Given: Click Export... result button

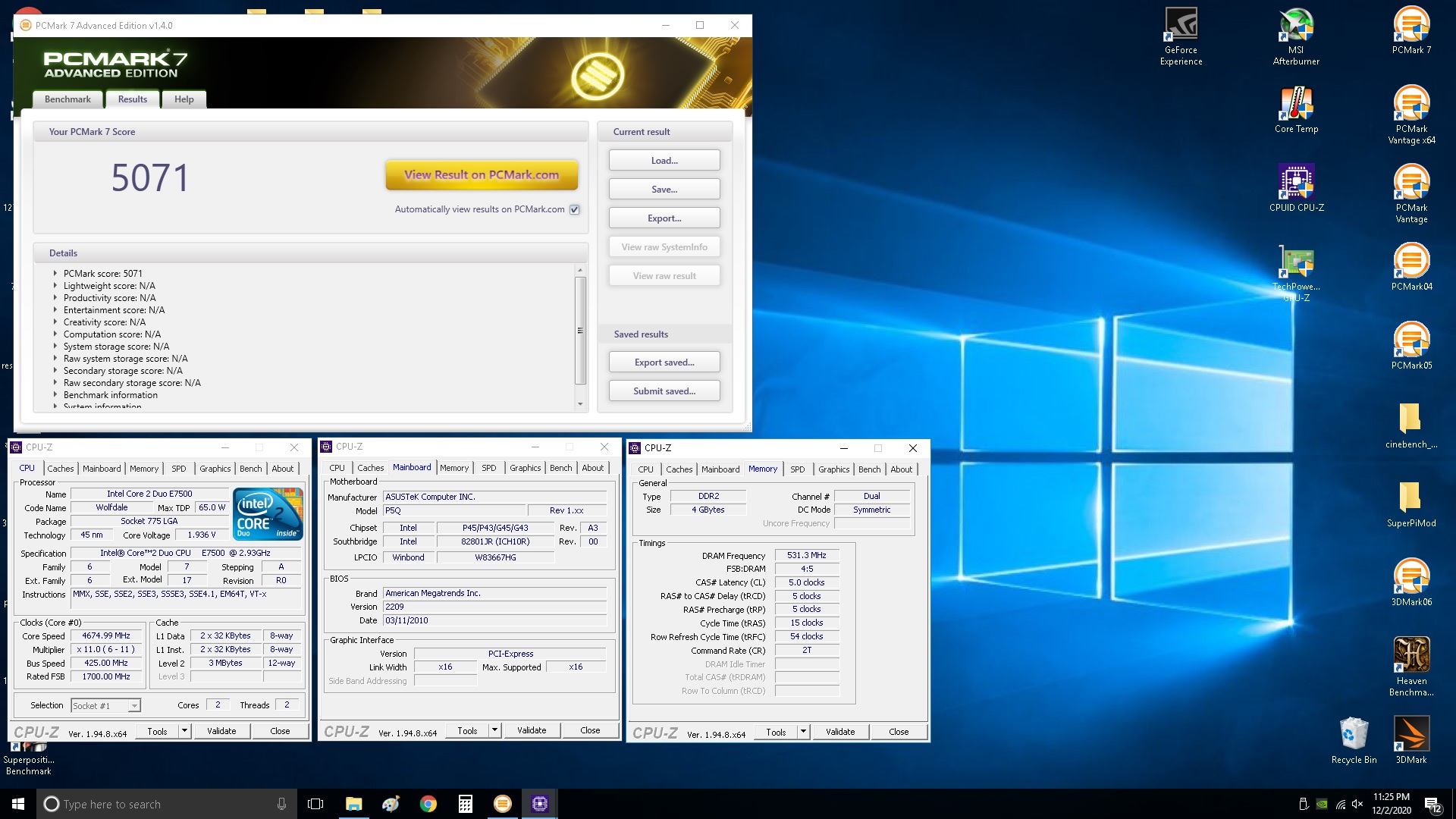Looking at the screenshot, I should [x=664, y=218].
